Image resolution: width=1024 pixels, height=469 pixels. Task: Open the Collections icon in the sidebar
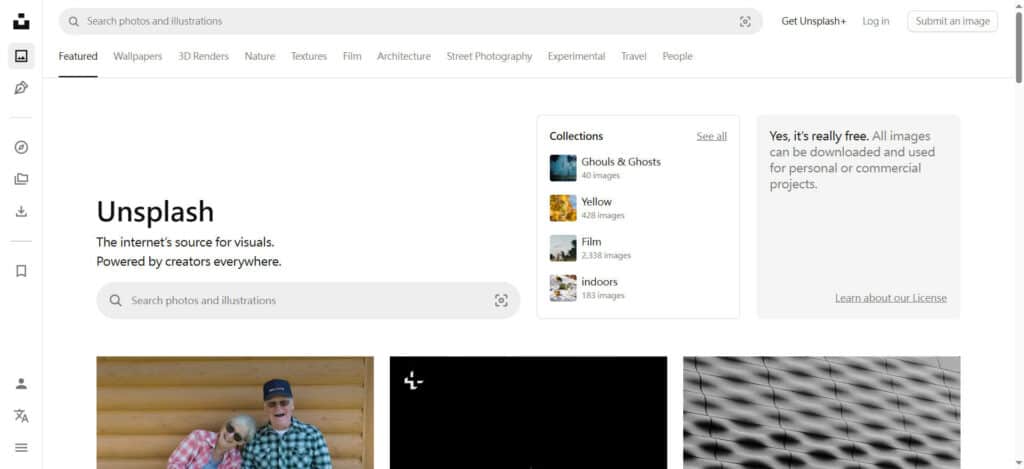coord(21,179)
